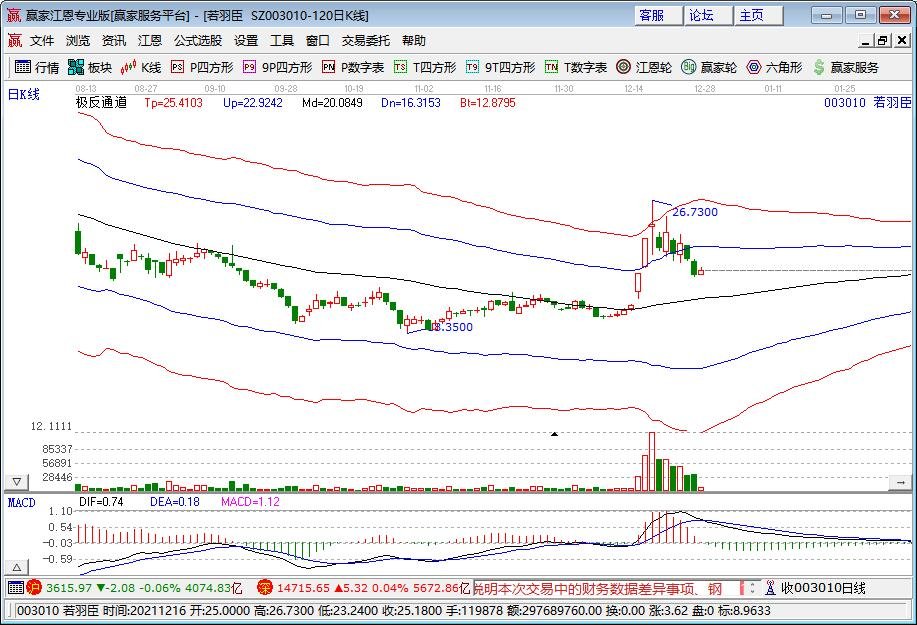Click the 论坛 forum button

click(x=708, y=15)
